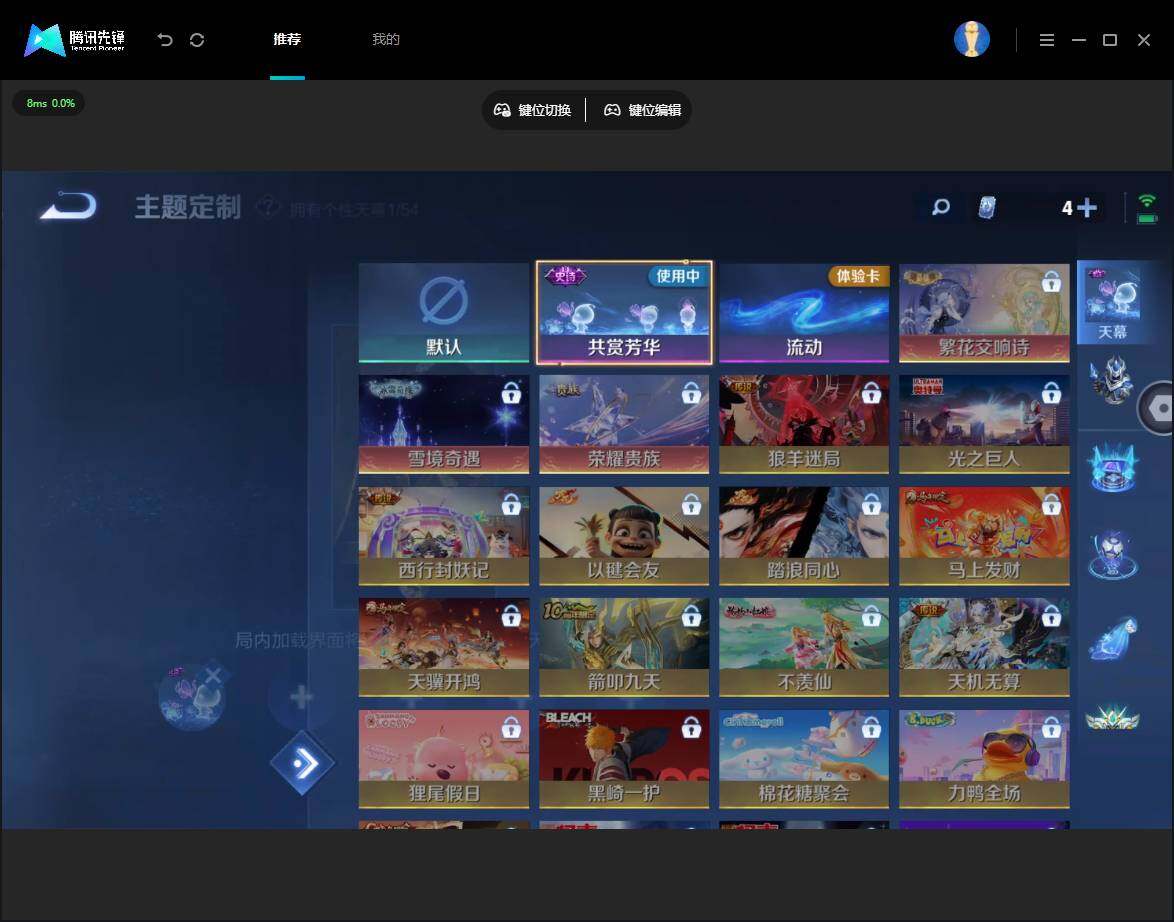Image resolution: width=1174 pixels, height=922 pixels.
Task: Open the 天幕 sidebar category
Action: tap(1112, 303)
